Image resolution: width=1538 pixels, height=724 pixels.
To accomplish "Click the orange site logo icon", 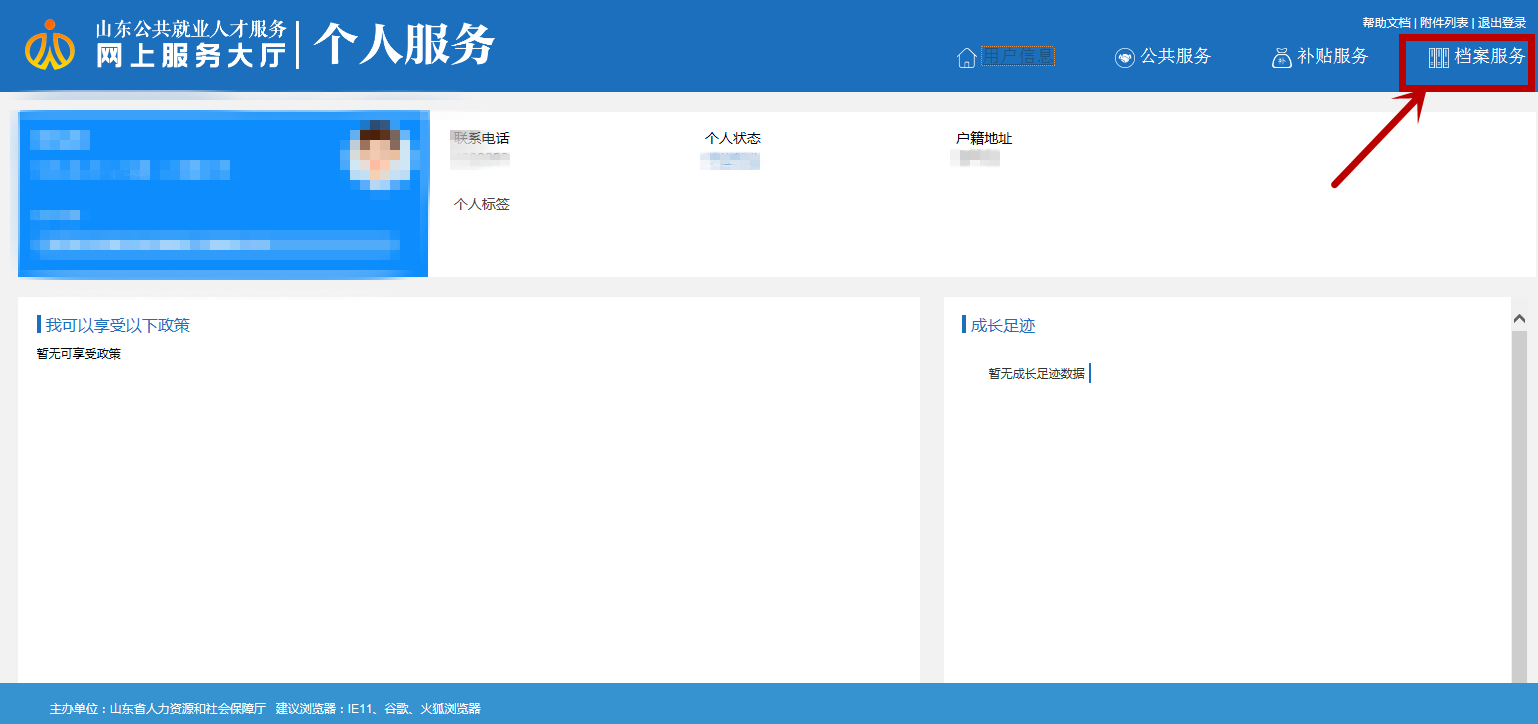I will (50, 45).
